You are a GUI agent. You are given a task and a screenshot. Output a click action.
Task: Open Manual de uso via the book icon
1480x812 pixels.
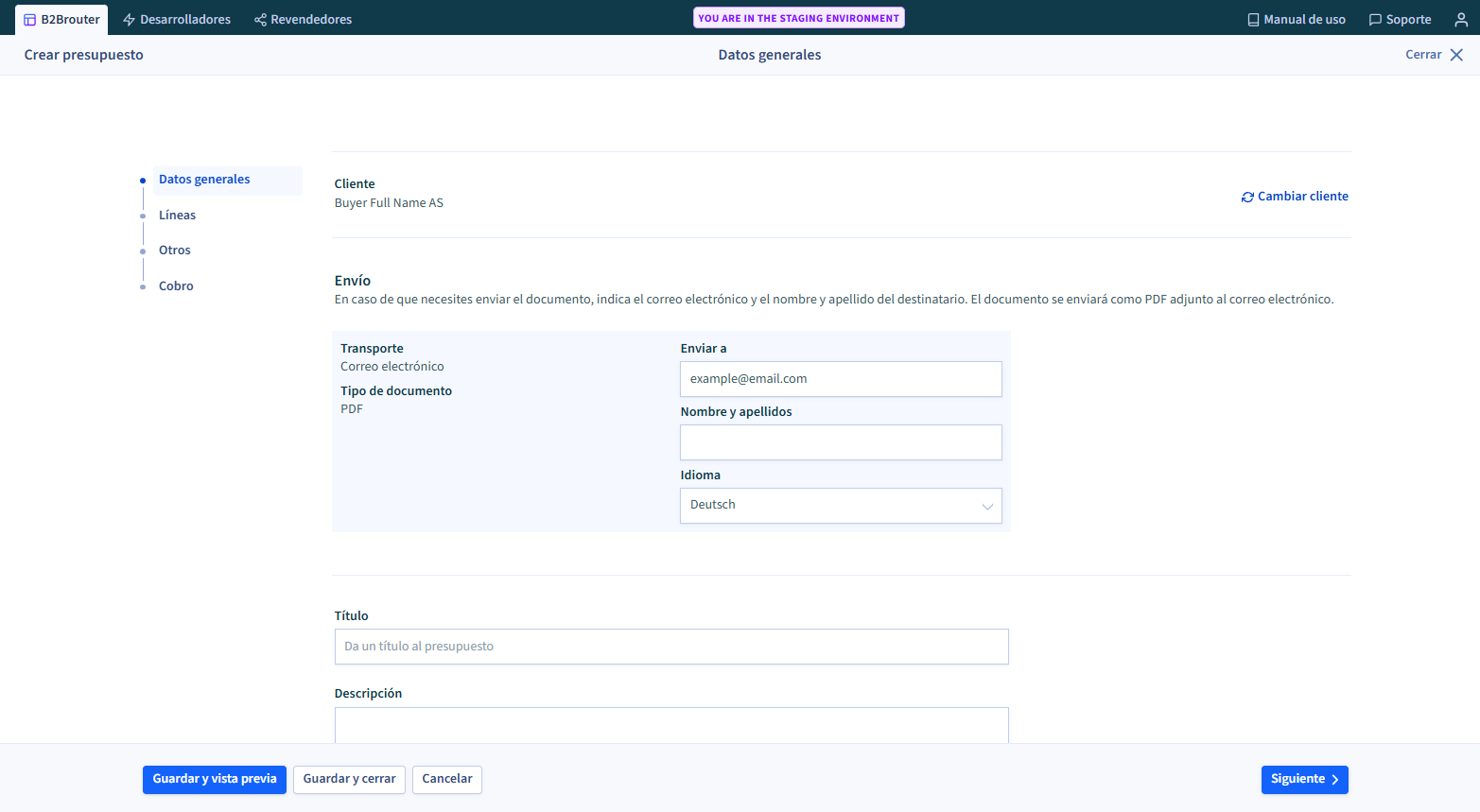(1253, 18)
